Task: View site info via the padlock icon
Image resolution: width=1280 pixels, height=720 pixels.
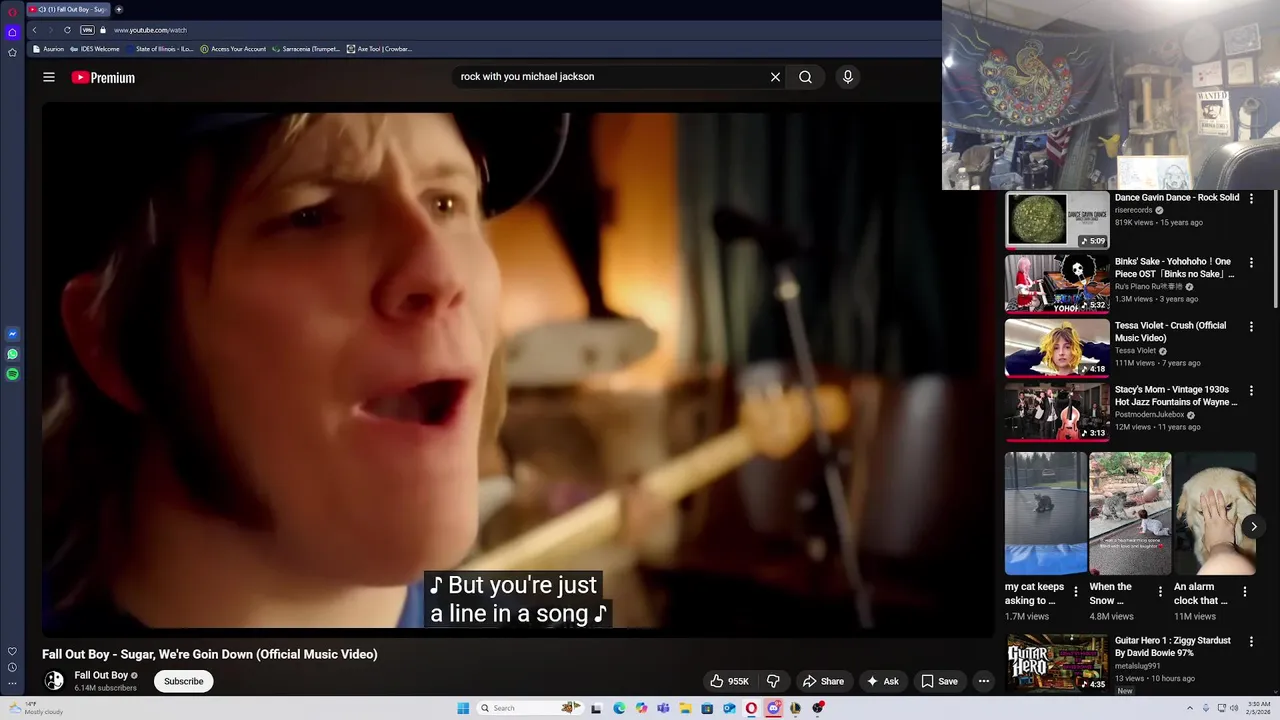Action: pyautogui.click(x=103, y=30)
